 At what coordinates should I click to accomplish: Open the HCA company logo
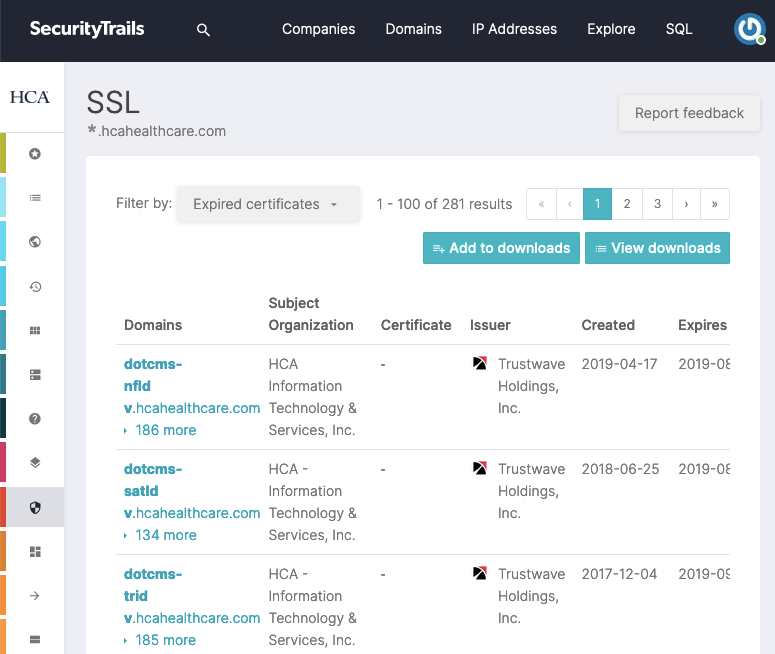[30, 97]
